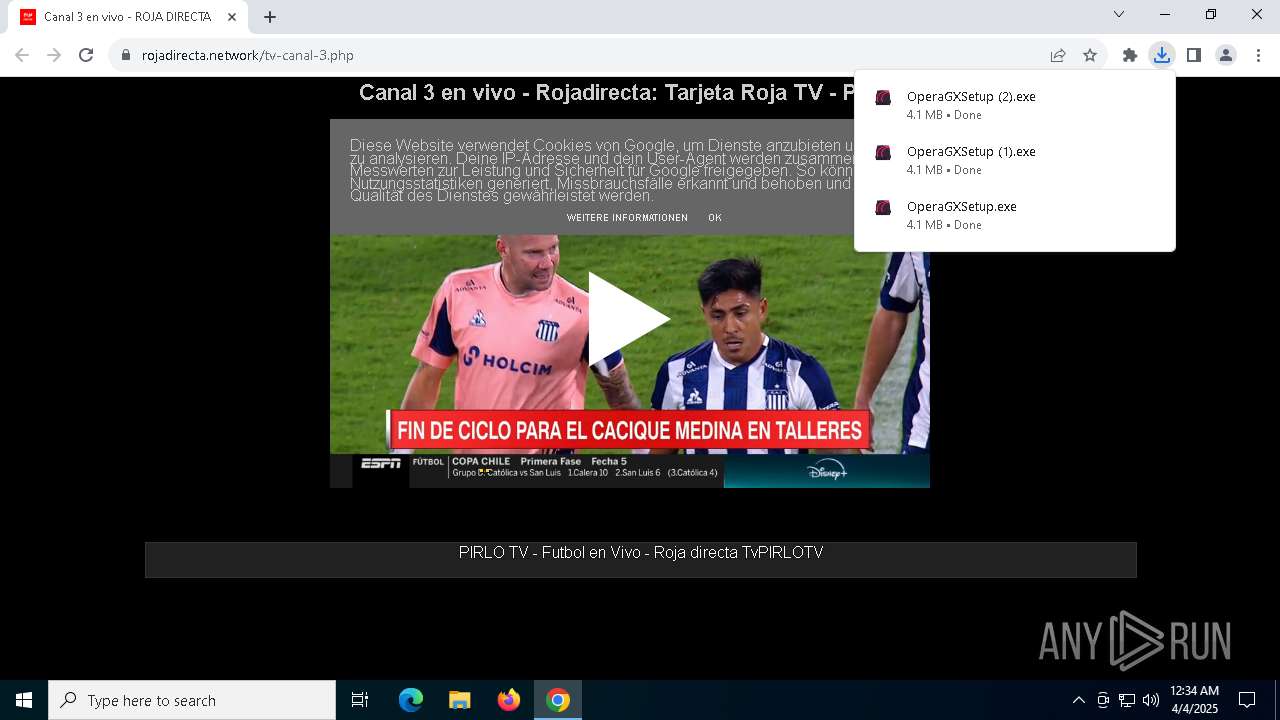
Task: Open Task View on taskbar
Action: coord(360,700)
